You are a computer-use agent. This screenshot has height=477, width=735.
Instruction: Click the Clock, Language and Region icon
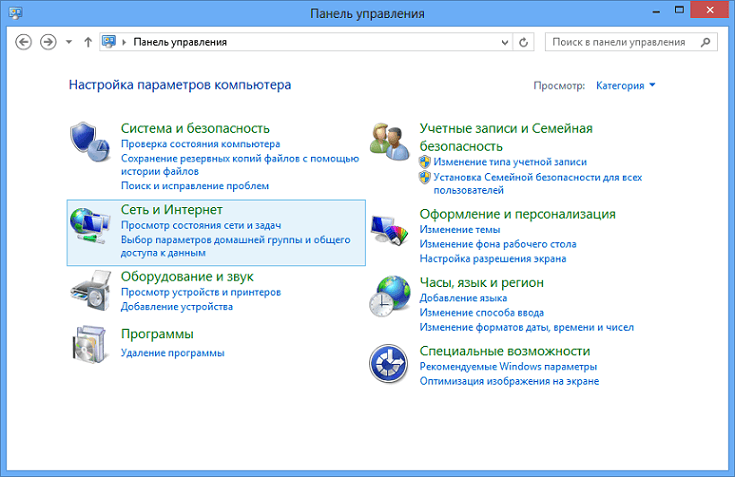point(388,298)
